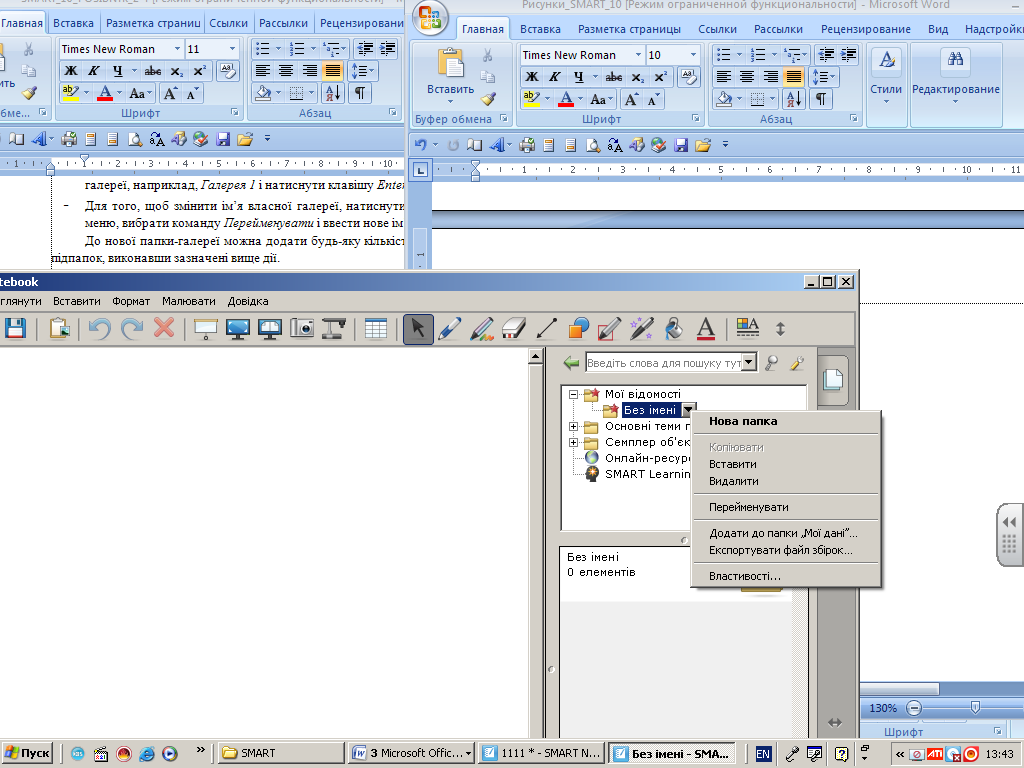
Task: Select the Text tool A icon in Notebook
Action: click(705, 328)
